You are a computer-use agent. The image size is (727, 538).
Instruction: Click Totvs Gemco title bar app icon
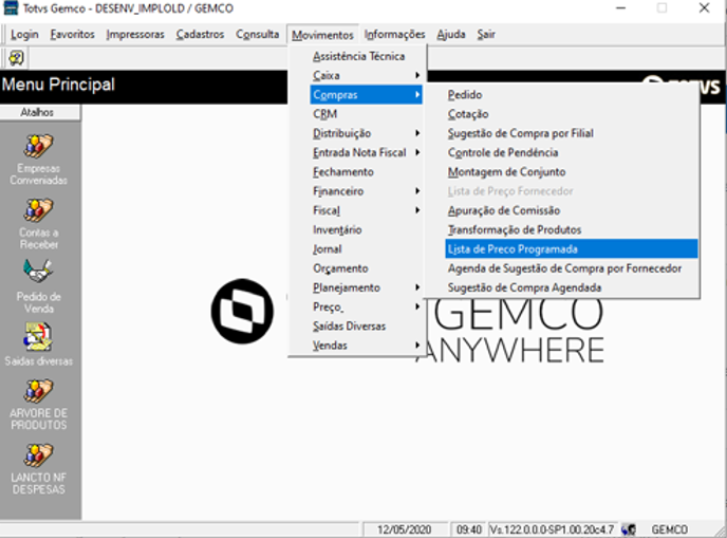tap(10, 8)
